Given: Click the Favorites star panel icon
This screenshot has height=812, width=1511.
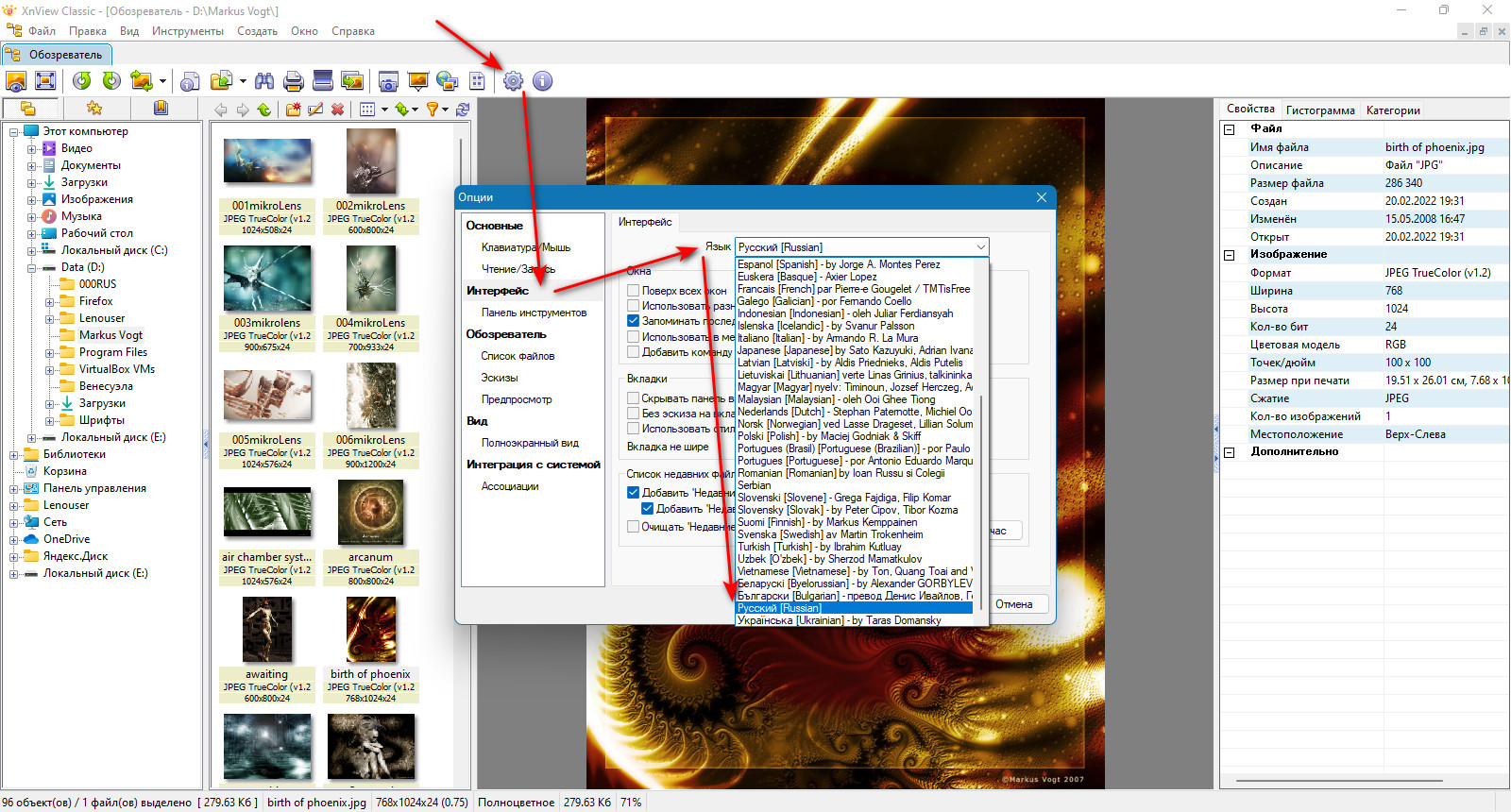Looking at the screenshot, I should point(93,109).
